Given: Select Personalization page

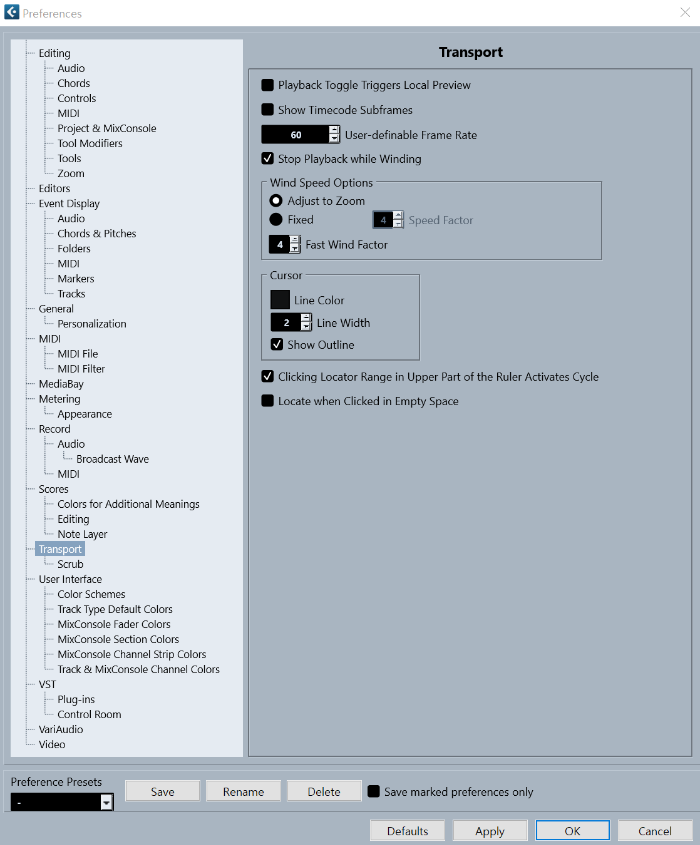Looking at the screenshot, I should 92,324.
